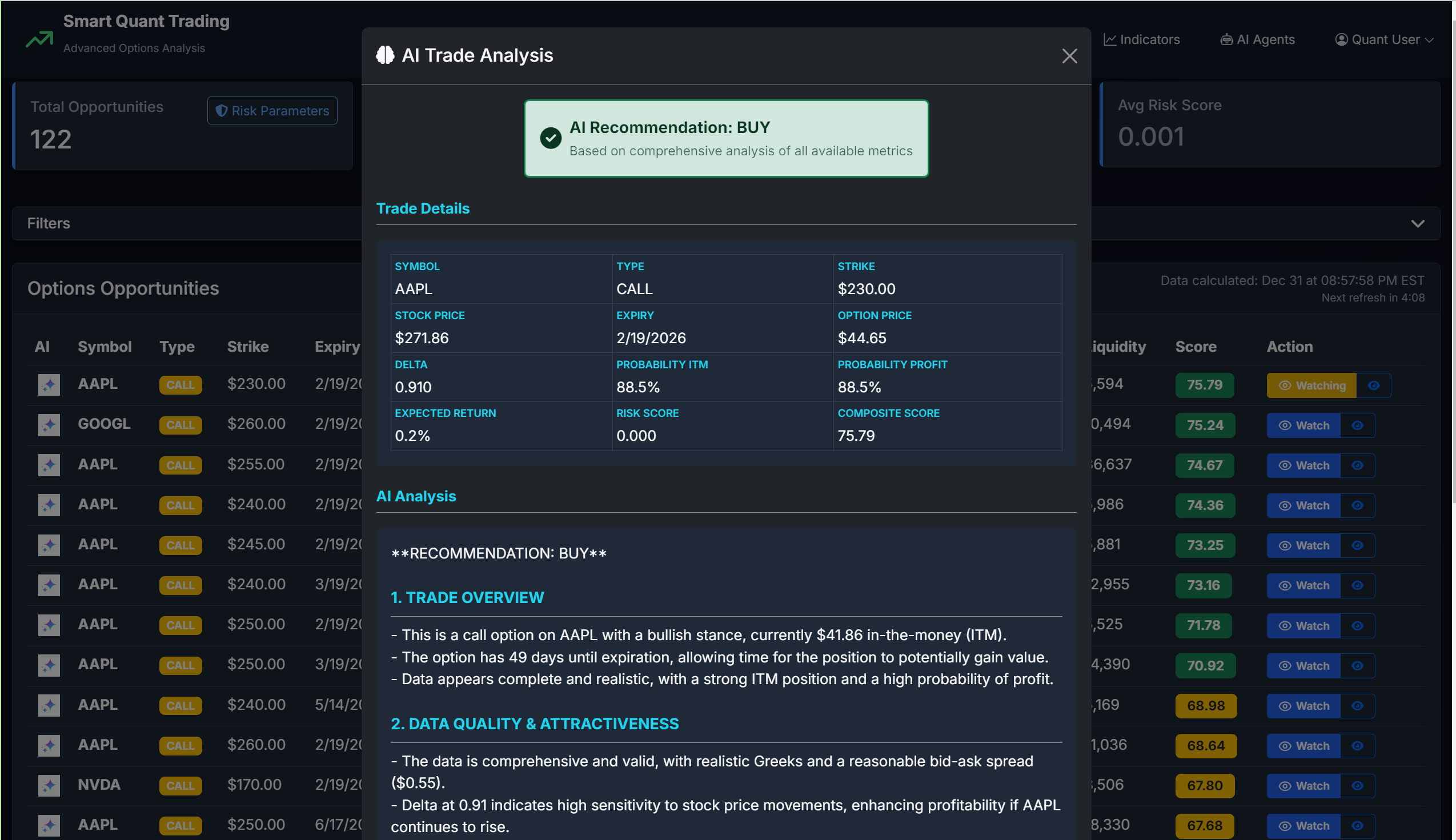Click the AI Agents robot icon
Image resolution: width=1456 pixels, height=840 pixels.
click(x=1226, y=39)
